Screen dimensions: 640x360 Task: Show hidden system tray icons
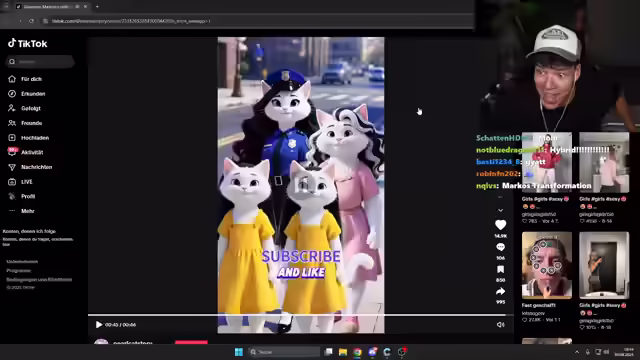click(x=577, y=352)
